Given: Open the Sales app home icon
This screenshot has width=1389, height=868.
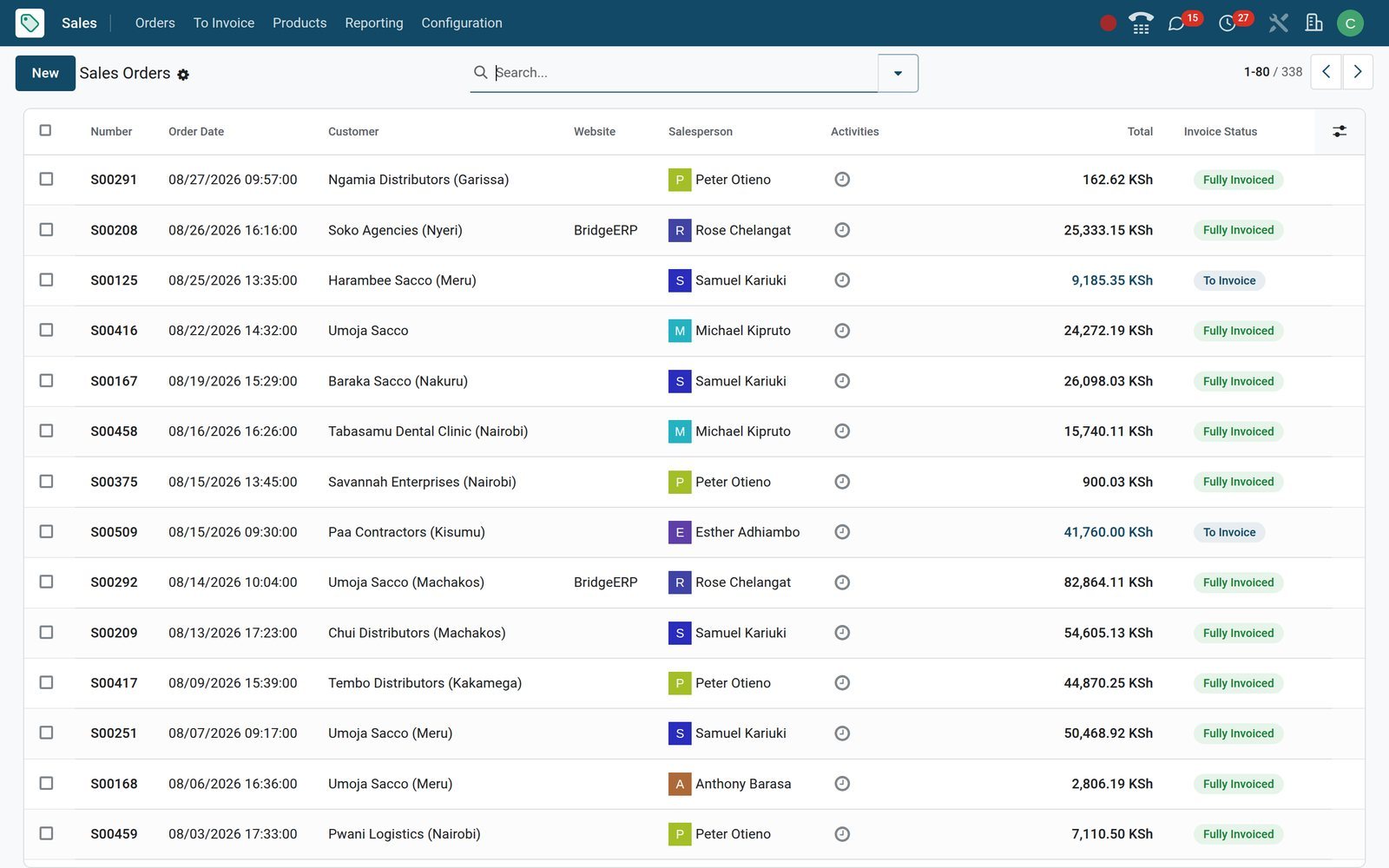Looking at the screenshot, I should 30,23.
